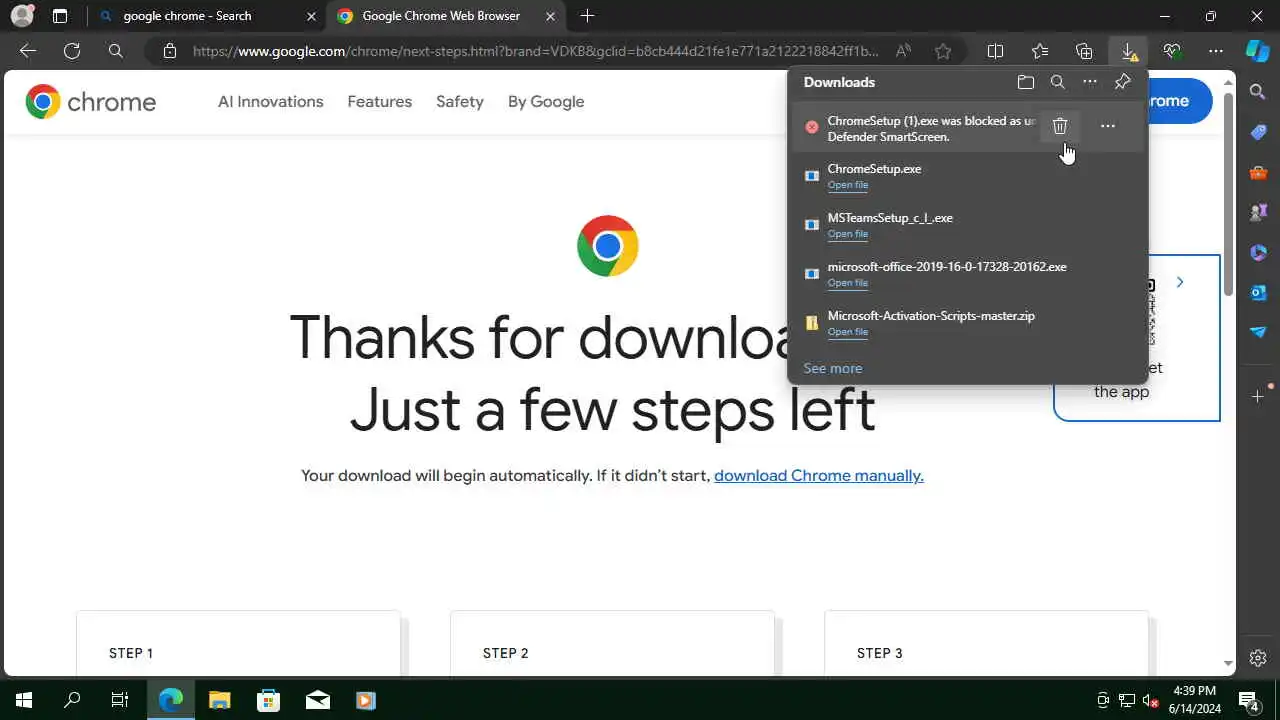
Task: Toggle Read aloud icon in address bar
Action: click(903, 51)
